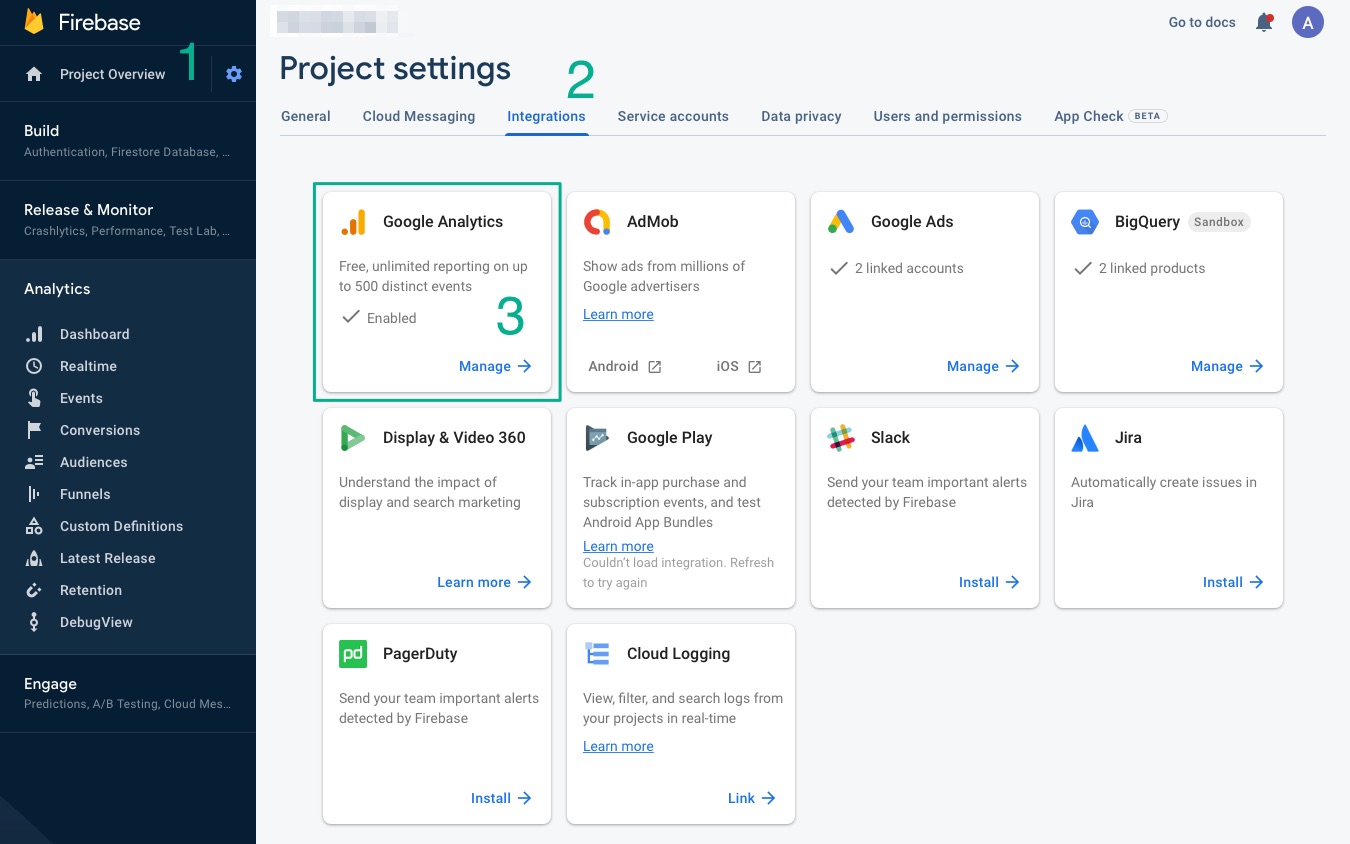Select Realtime clock icon in sidebar
Viewport: 1350px width, 844px height.
pos(34,366)
